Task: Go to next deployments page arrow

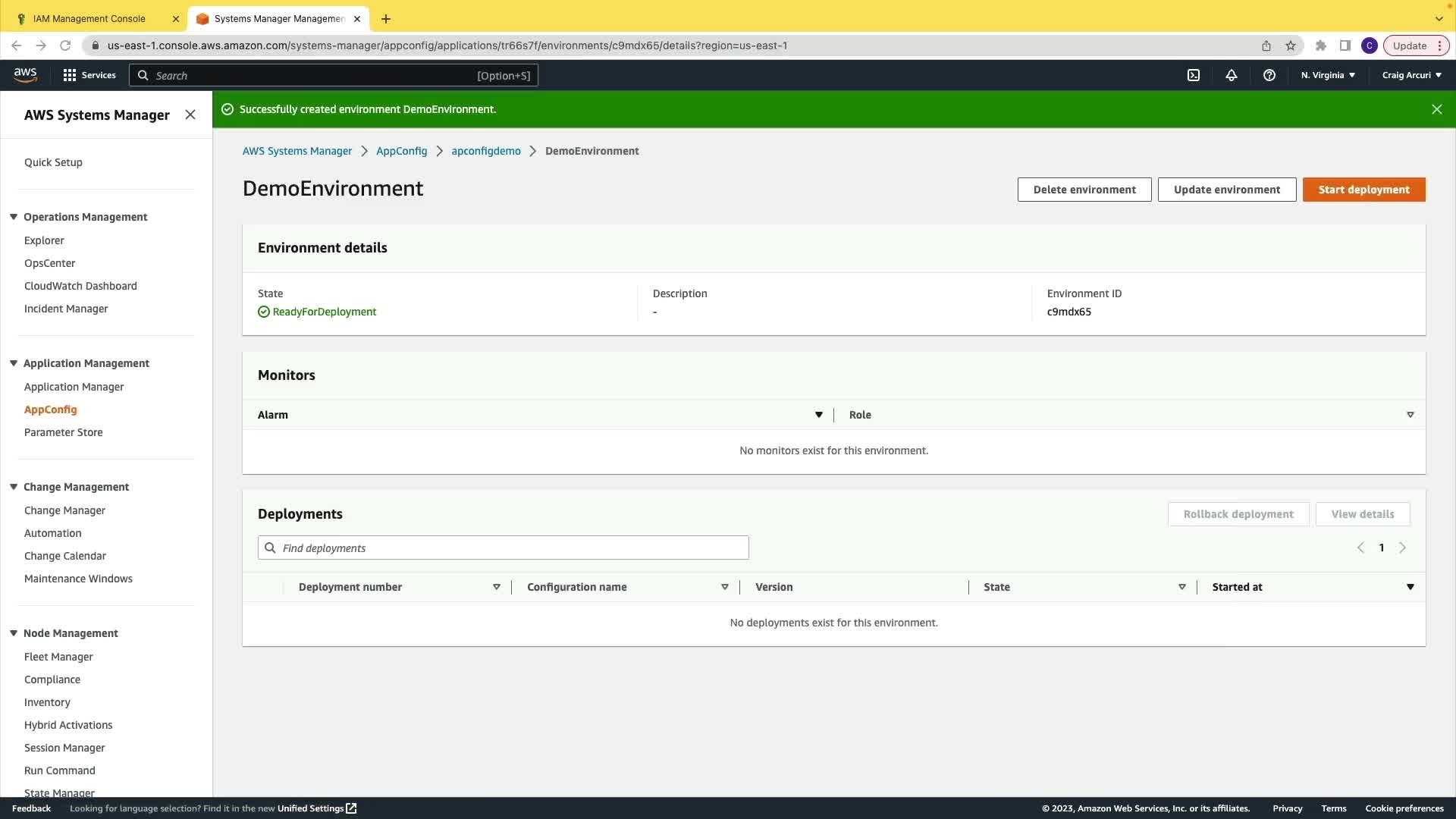Action: (1402, 548)
